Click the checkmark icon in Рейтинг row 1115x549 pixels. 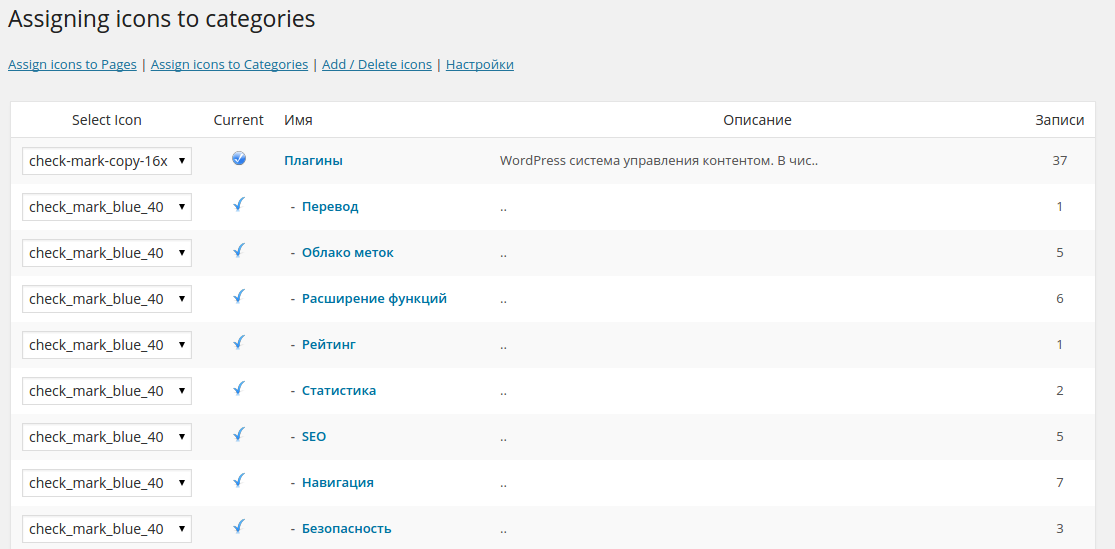[x=239, y=343]
